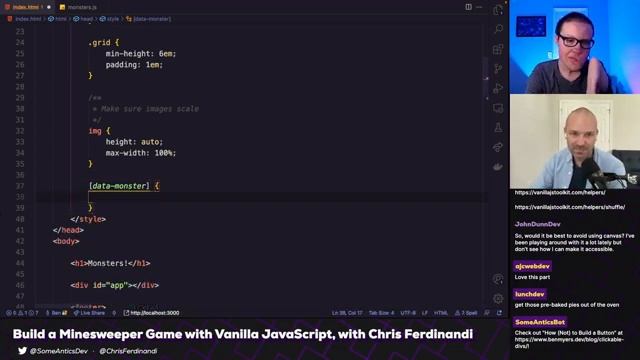Click Ben user item in status bar

[56, 313]
